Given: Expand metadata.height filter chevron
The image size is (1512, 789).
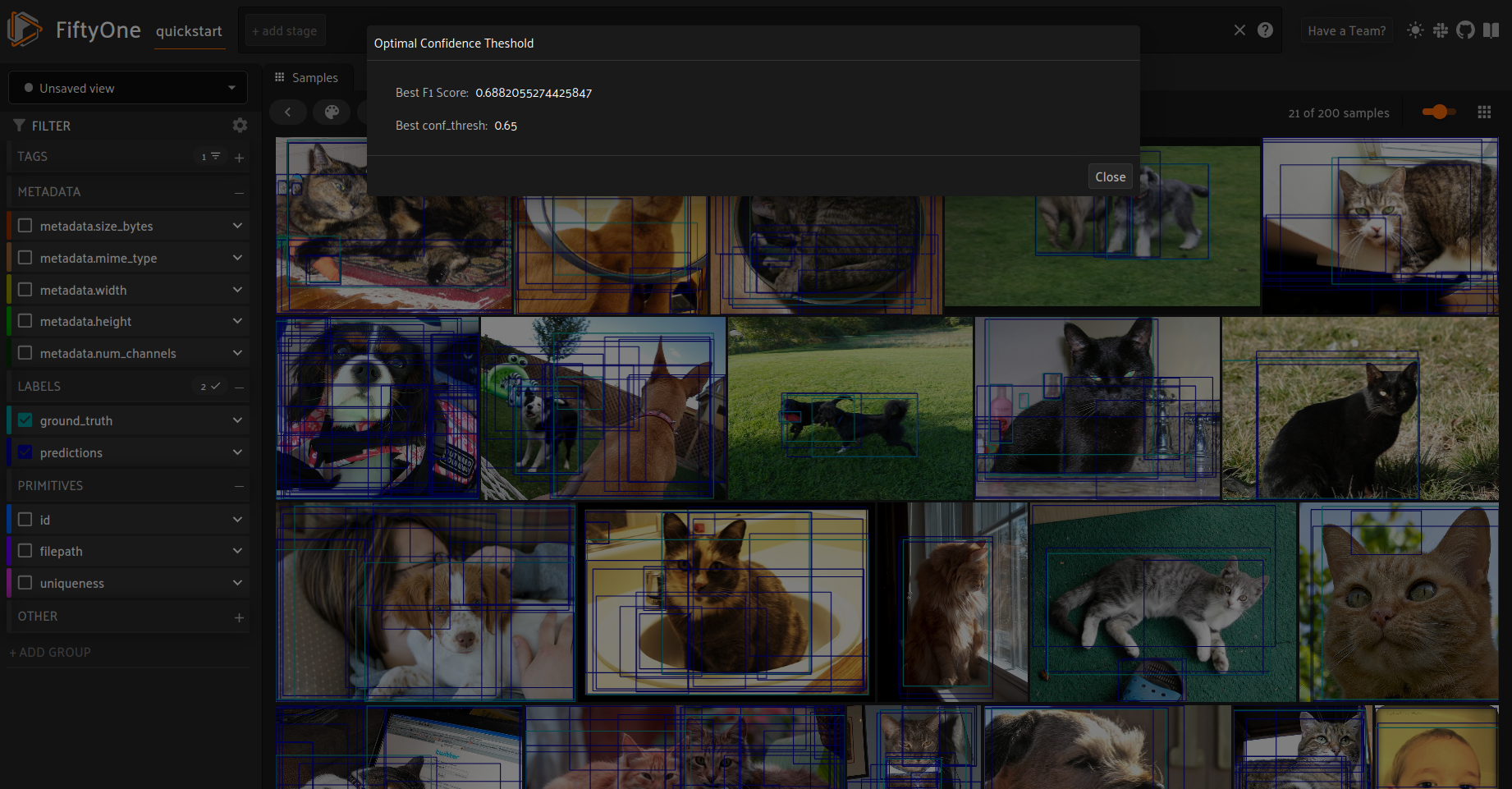Looking at the screenshot, I should tap(237, 321).
